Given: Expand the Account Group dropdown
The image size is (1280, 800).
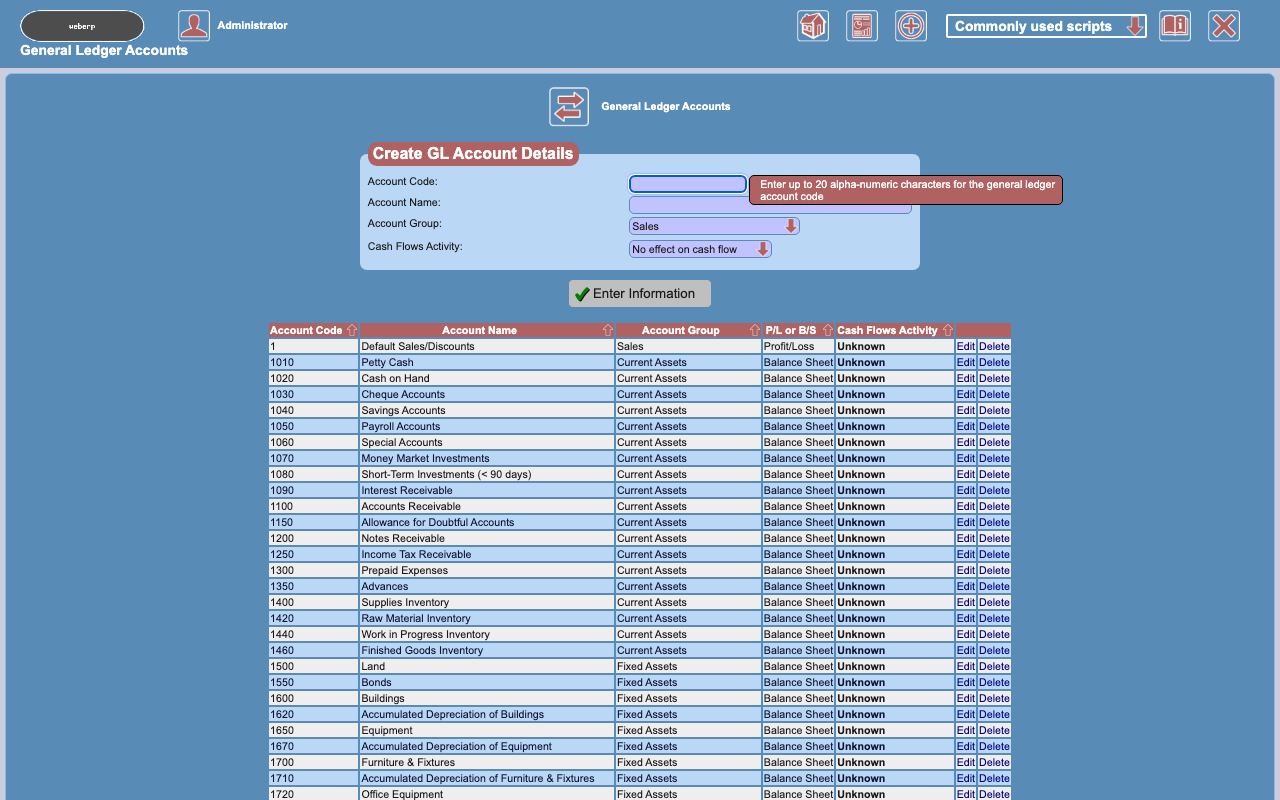Looking at the screenshot, I should tap(714, 226).
